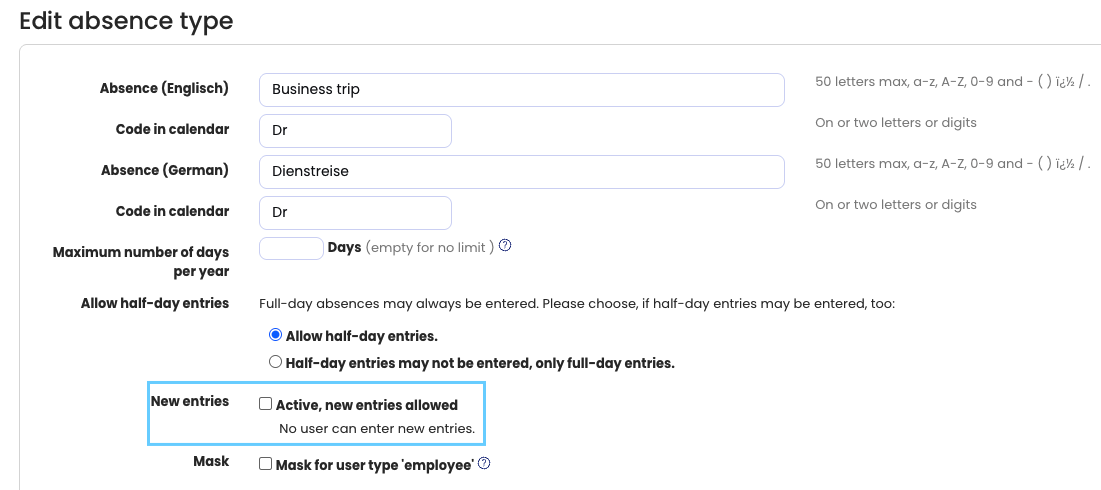Click the bold 'Days' unit text

point(344,247)
